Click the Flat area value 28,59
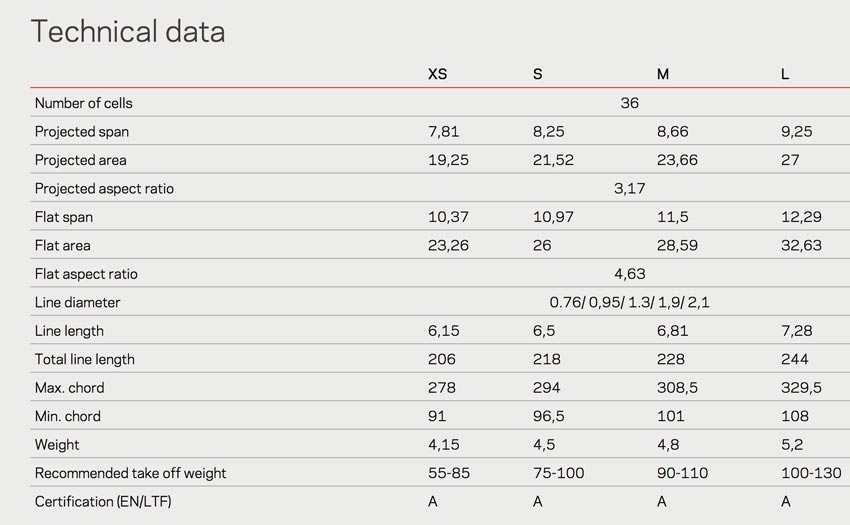This screenshot has height=525, width=850. [x=677, y=246]
